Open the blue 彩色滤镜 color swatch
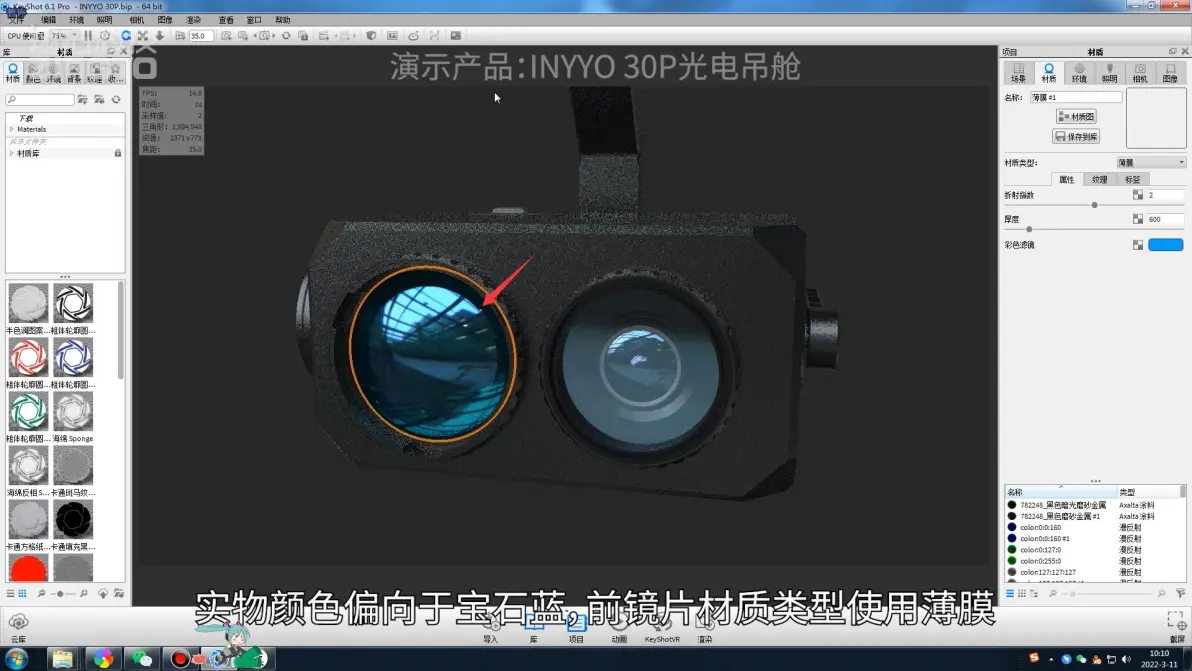Image resolution: width=1192 pixels, height=671 pixels. 1165,245
